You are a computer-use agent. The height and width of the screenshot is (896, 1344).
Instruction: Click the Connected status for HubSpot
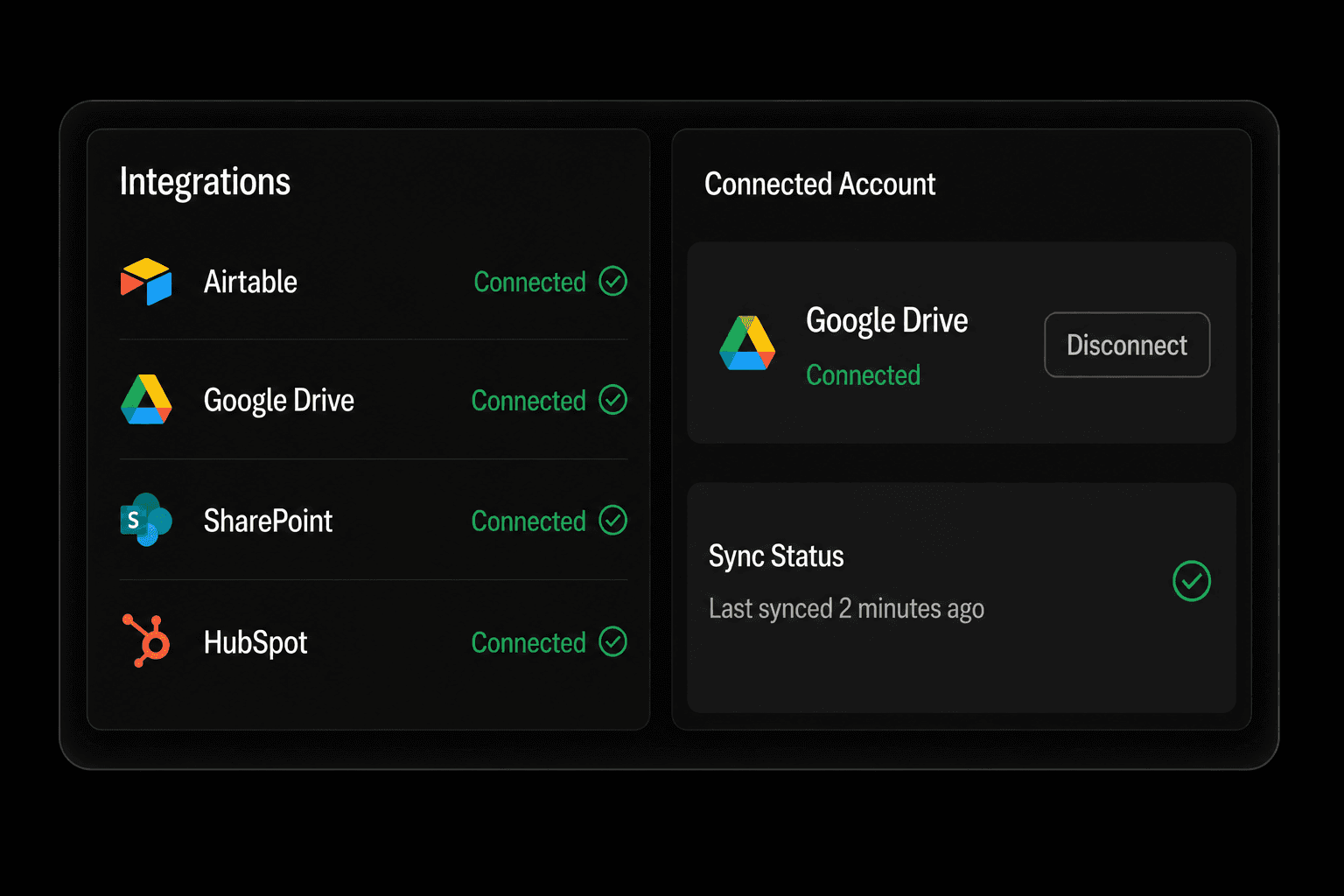[x=528, y=643]
